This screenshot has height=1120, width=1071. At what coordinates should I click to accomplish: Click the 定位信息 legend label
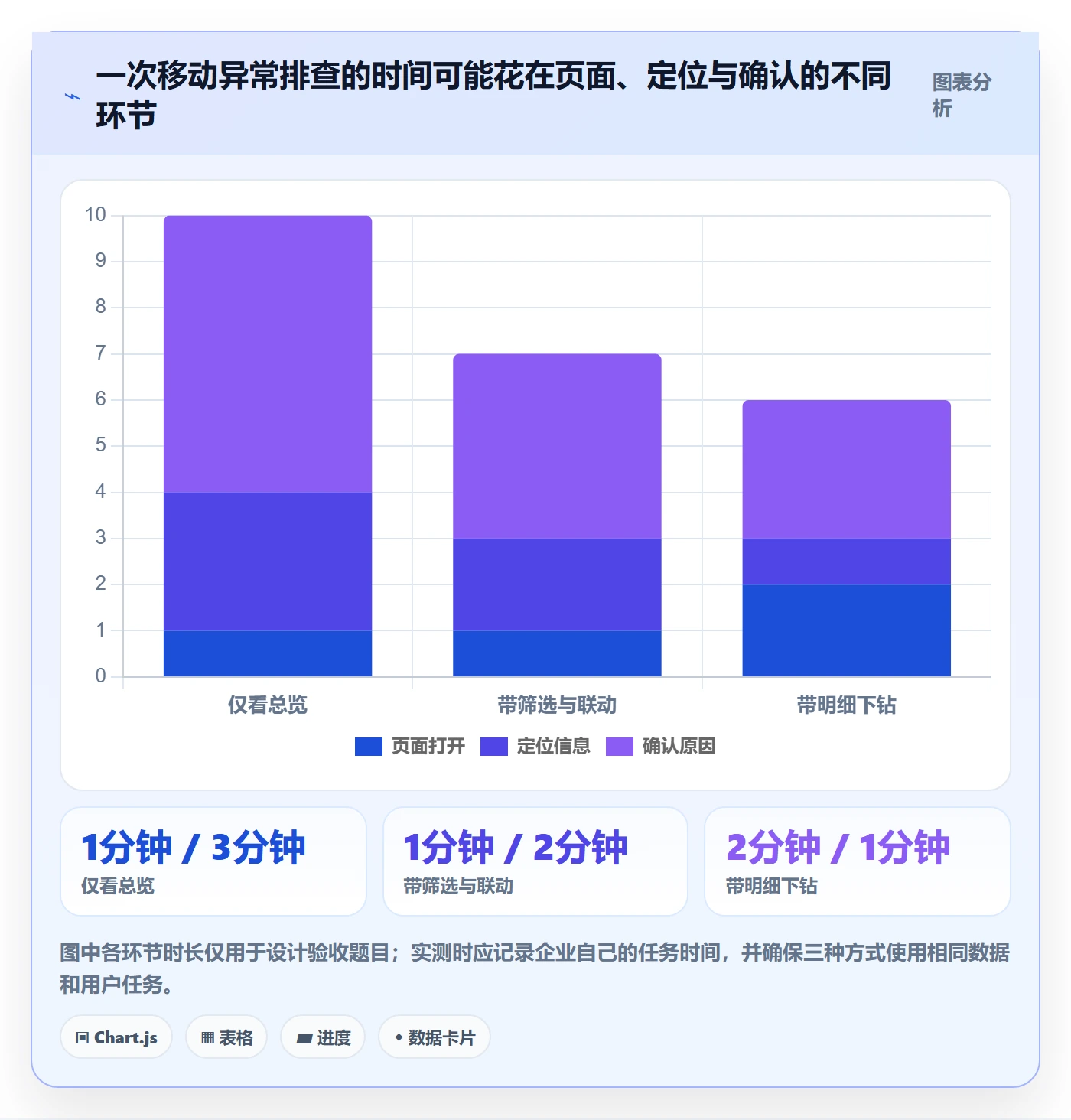coord(553,747)
